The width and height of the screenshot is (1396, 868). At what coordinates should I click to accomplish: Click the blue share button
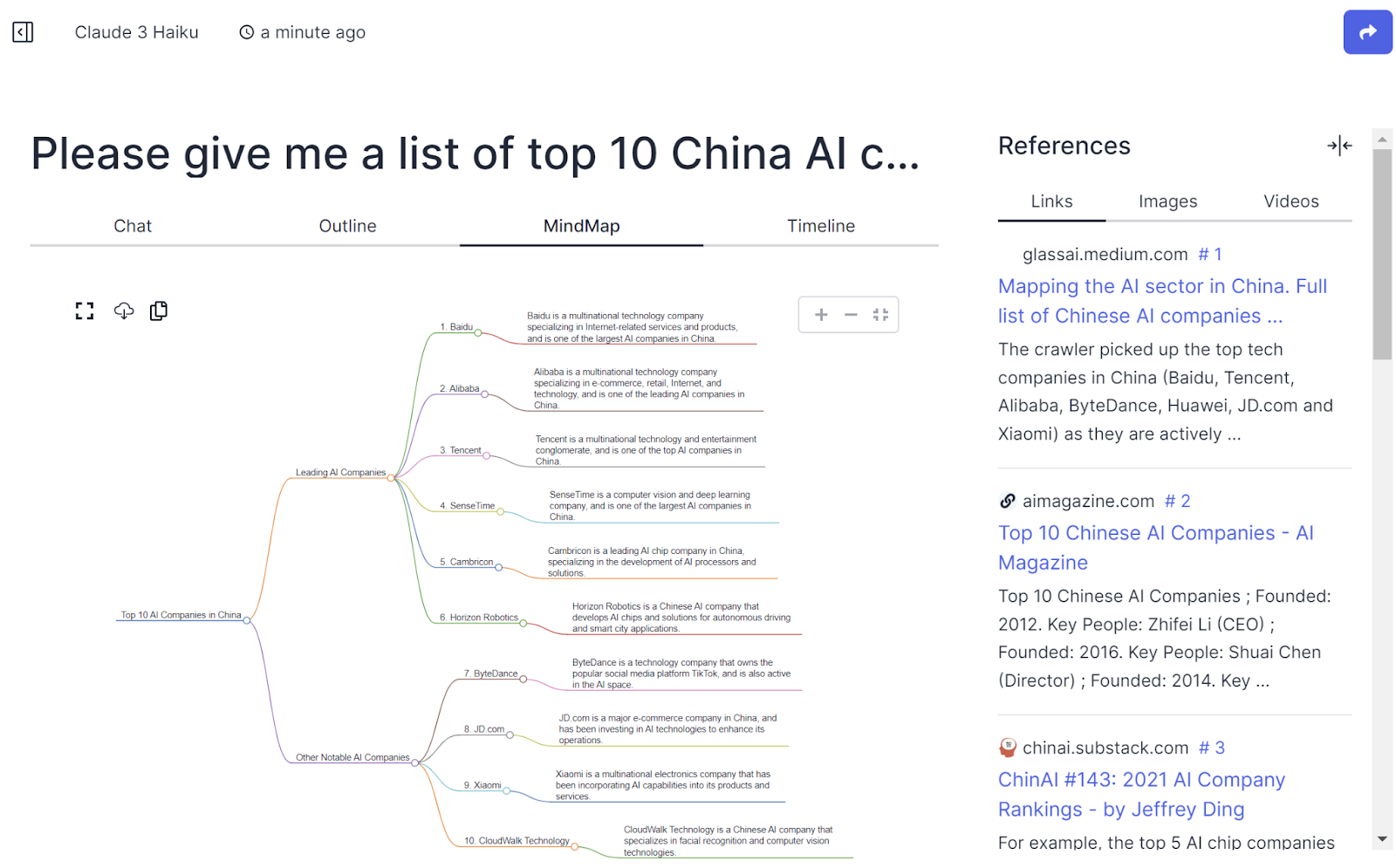(1367, 32)
